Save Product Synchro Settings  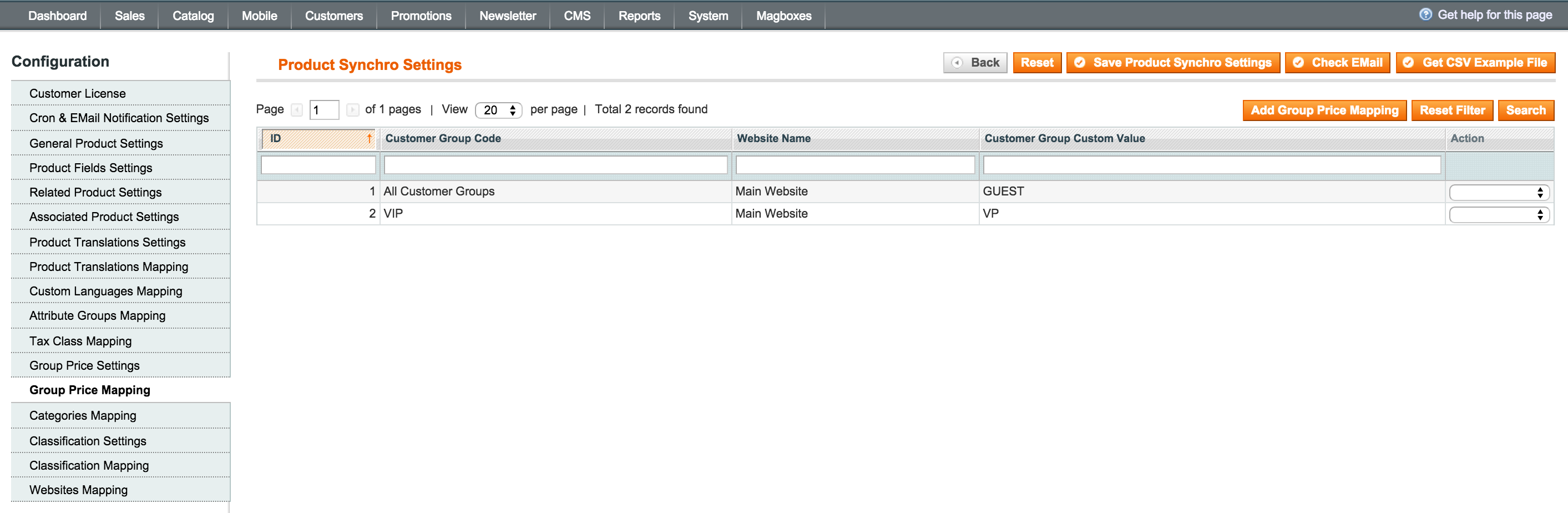click(x=1173, y=63)
